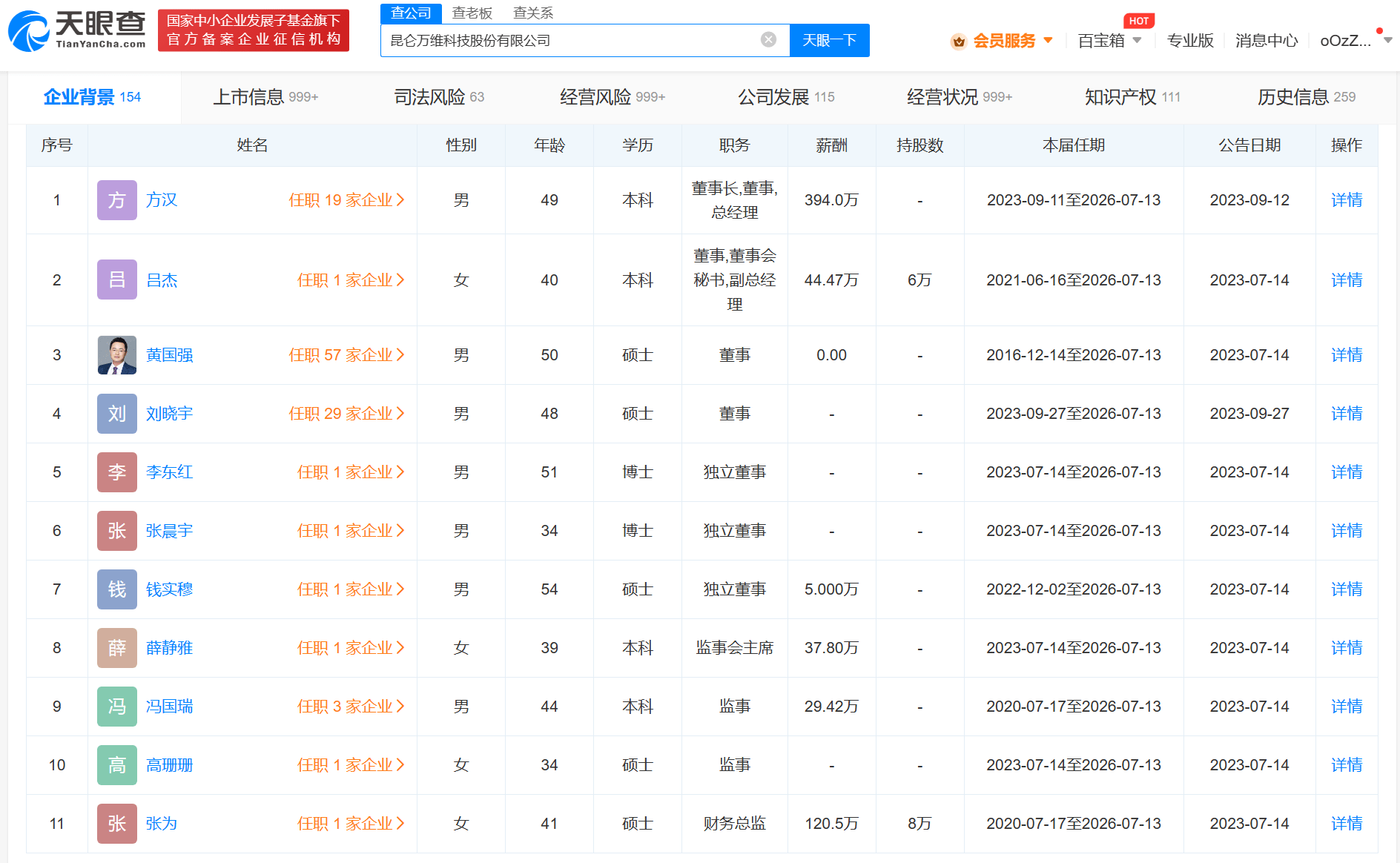Screen dimensions: 1400x863
Task: Open 黄国强's profile photo thumbnail
Action: [x=117, y=355]
